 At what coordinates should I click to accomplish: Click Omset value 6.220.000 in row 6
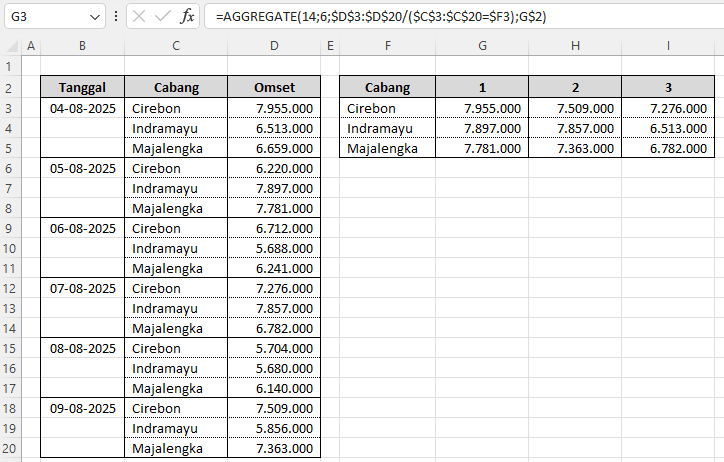coord(274,168)
